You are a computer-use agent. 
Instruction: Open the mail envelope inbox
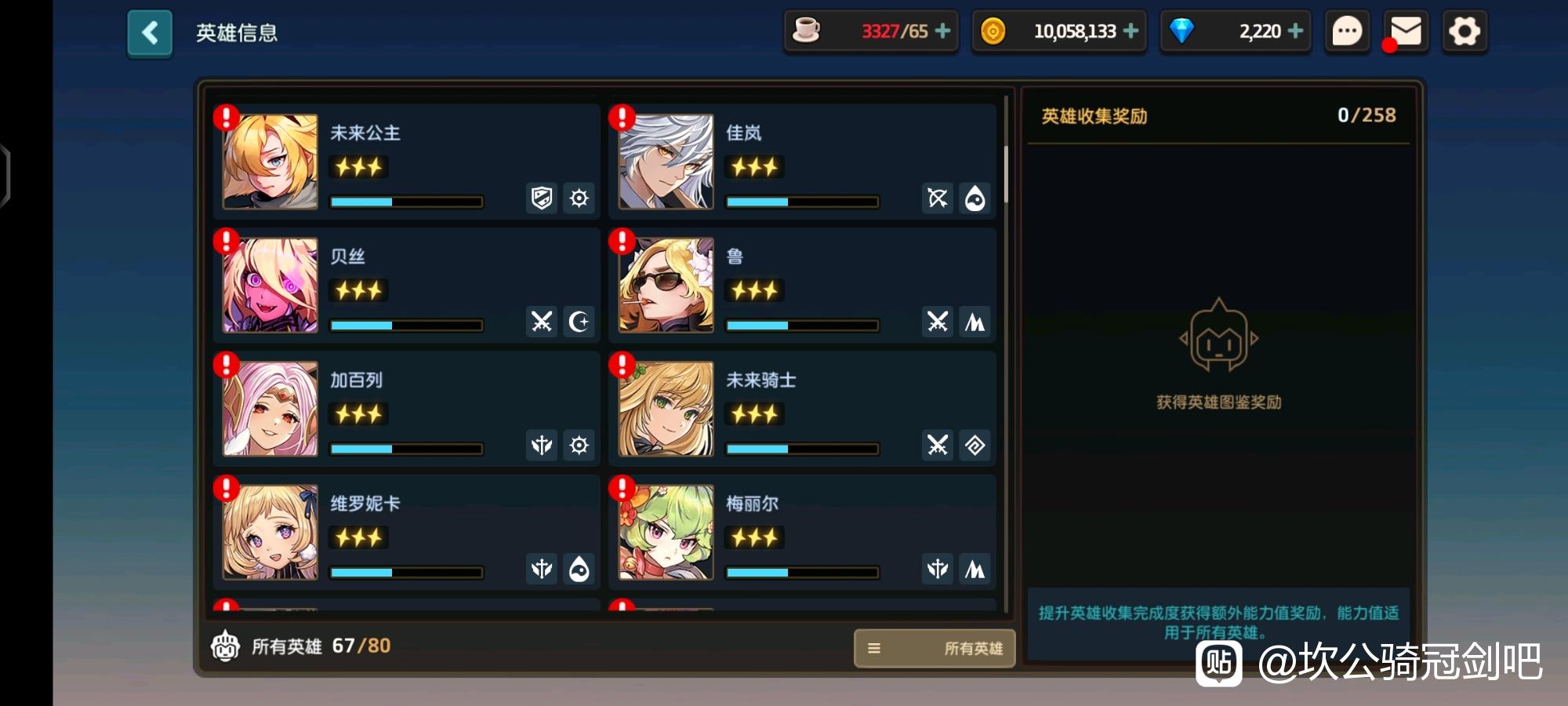tap(1406, 32)
